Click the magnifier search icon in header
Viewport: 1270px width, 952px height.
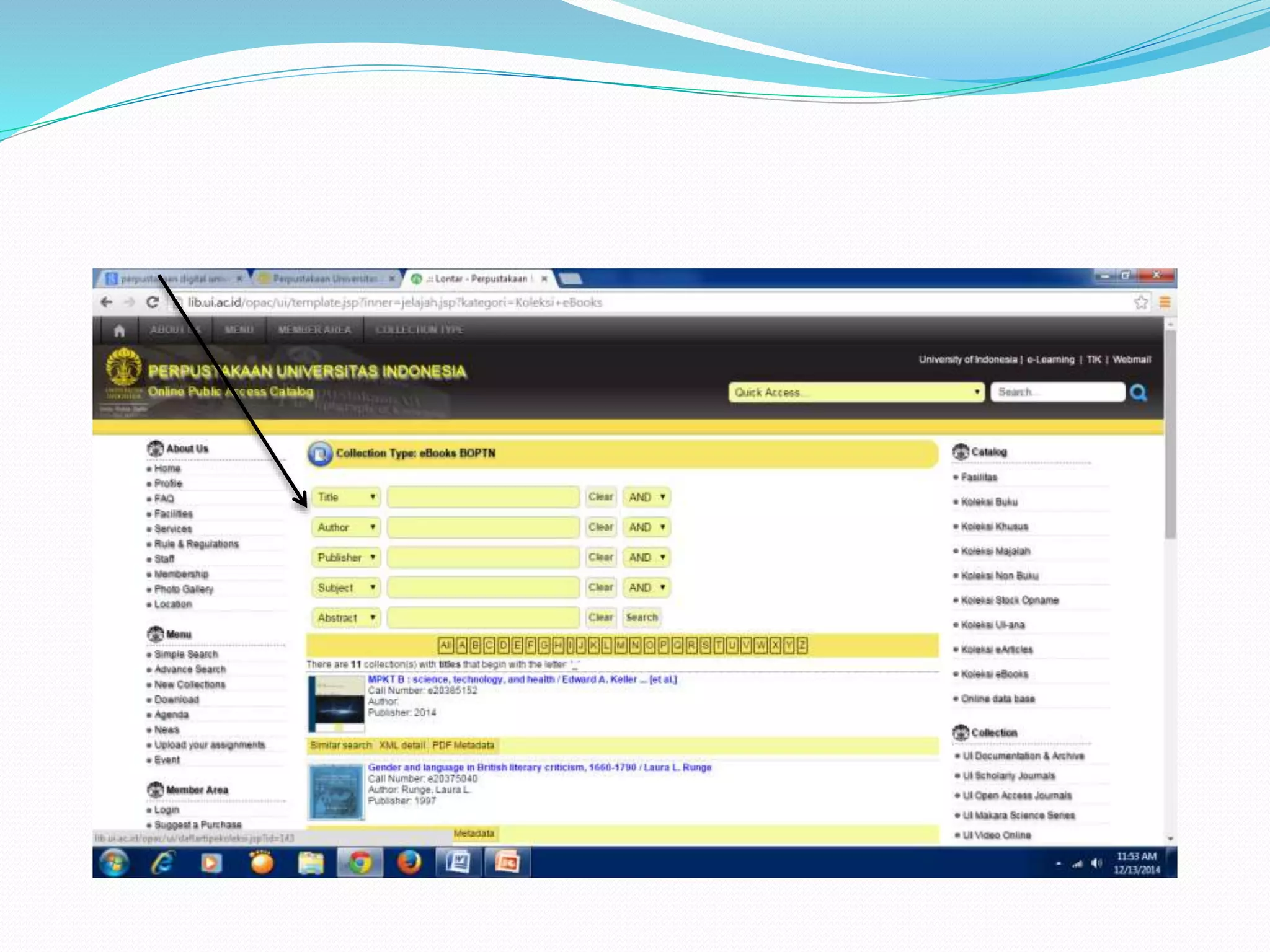coord(1138,393)
